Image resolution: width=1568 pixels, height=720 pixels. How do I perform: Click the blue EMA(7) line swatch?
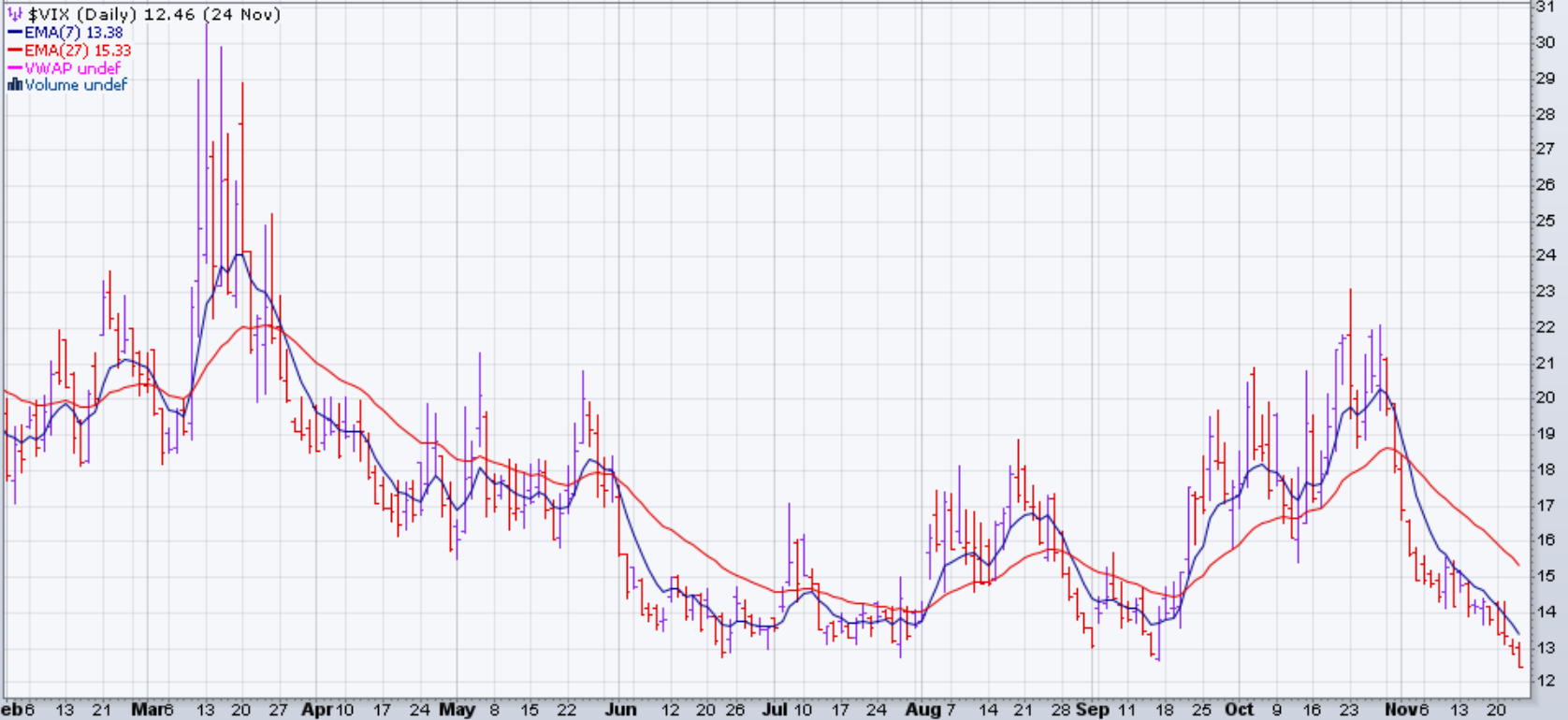tap(15, 33)
